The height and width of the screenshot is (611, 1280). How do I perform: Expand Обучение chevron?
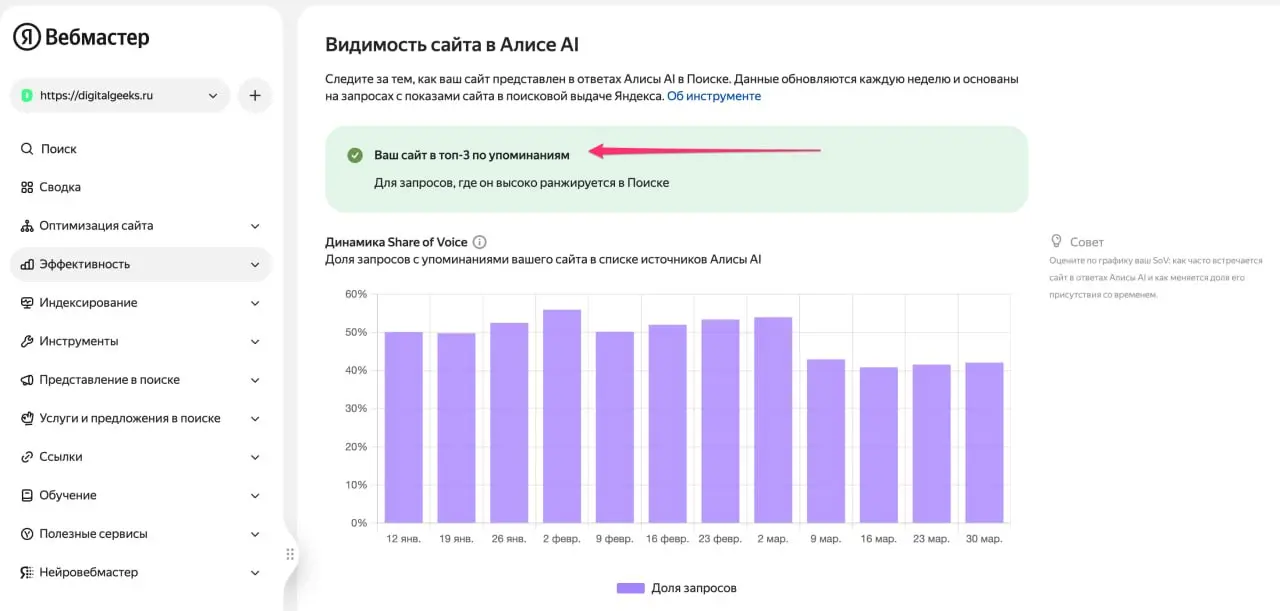point(255,496)
